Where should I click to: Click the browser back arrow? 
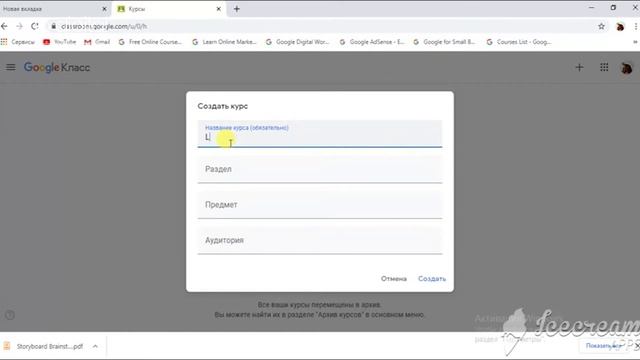[4, 26]
